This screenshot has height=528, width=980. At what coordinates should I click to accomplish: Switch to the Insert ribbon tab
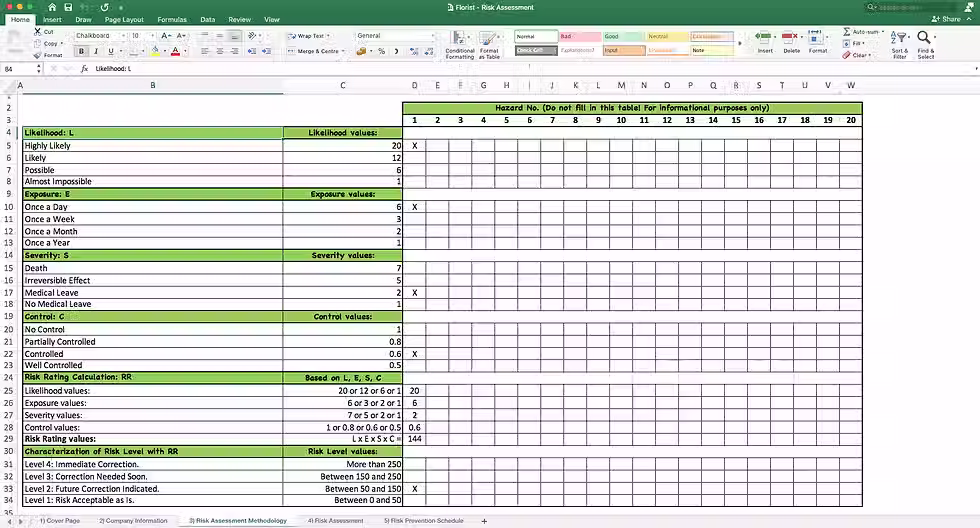(52, 19)
